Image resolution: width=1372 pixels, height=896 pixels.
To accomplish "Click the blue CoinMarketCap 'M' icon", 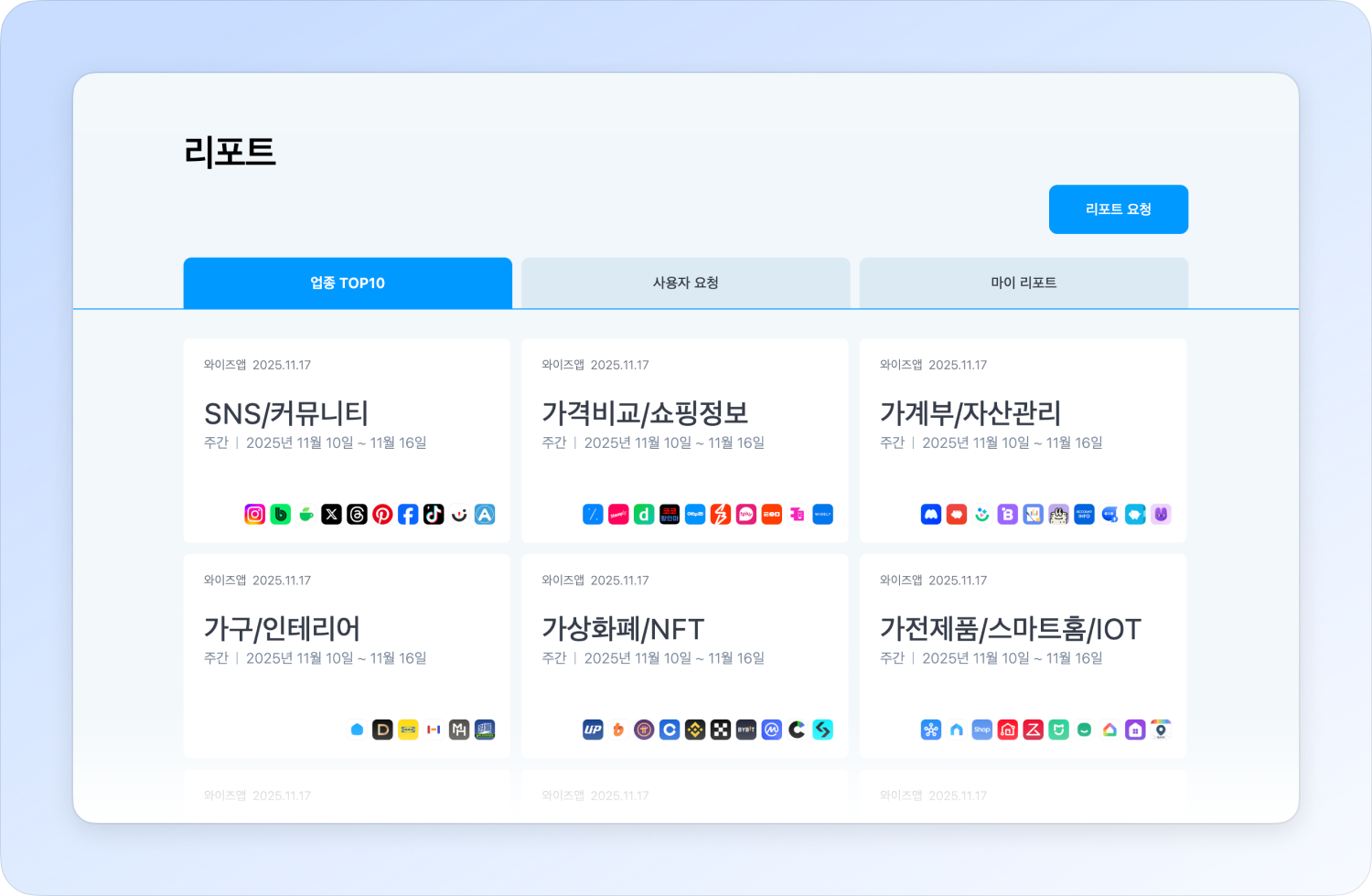I will (772, 730).
